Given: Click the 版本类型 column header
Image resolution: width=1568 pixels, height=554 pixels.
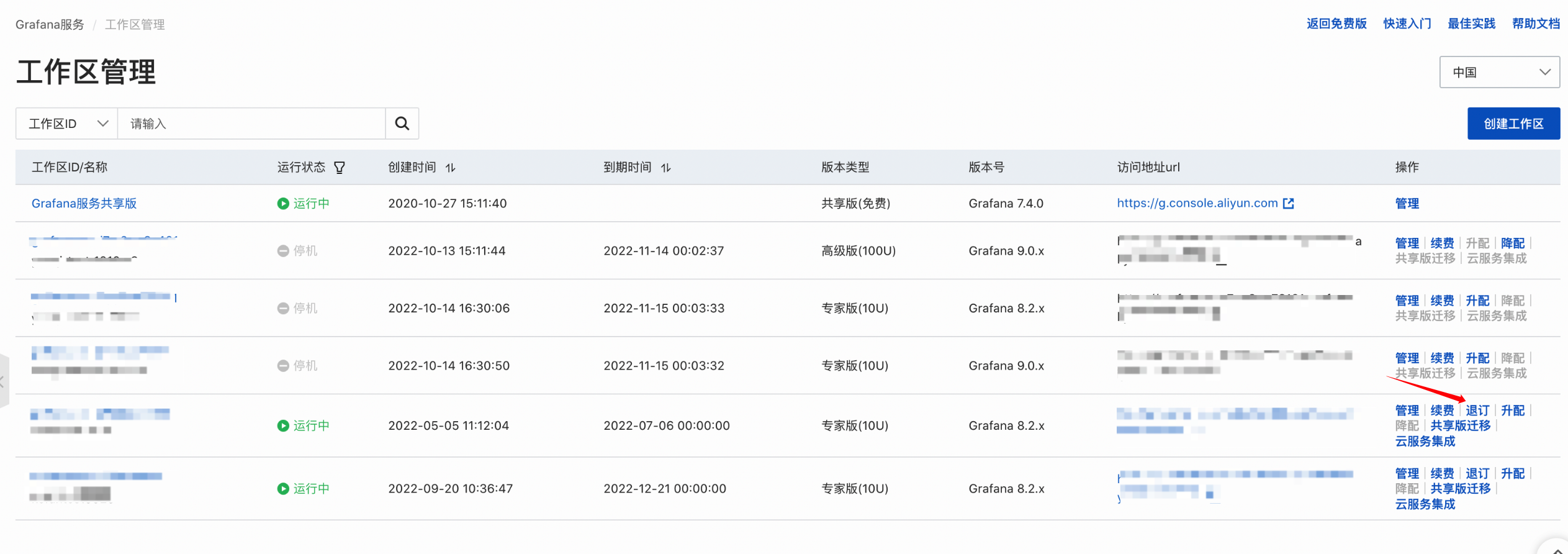Looking at the screenshot, I should click(845, 167).
